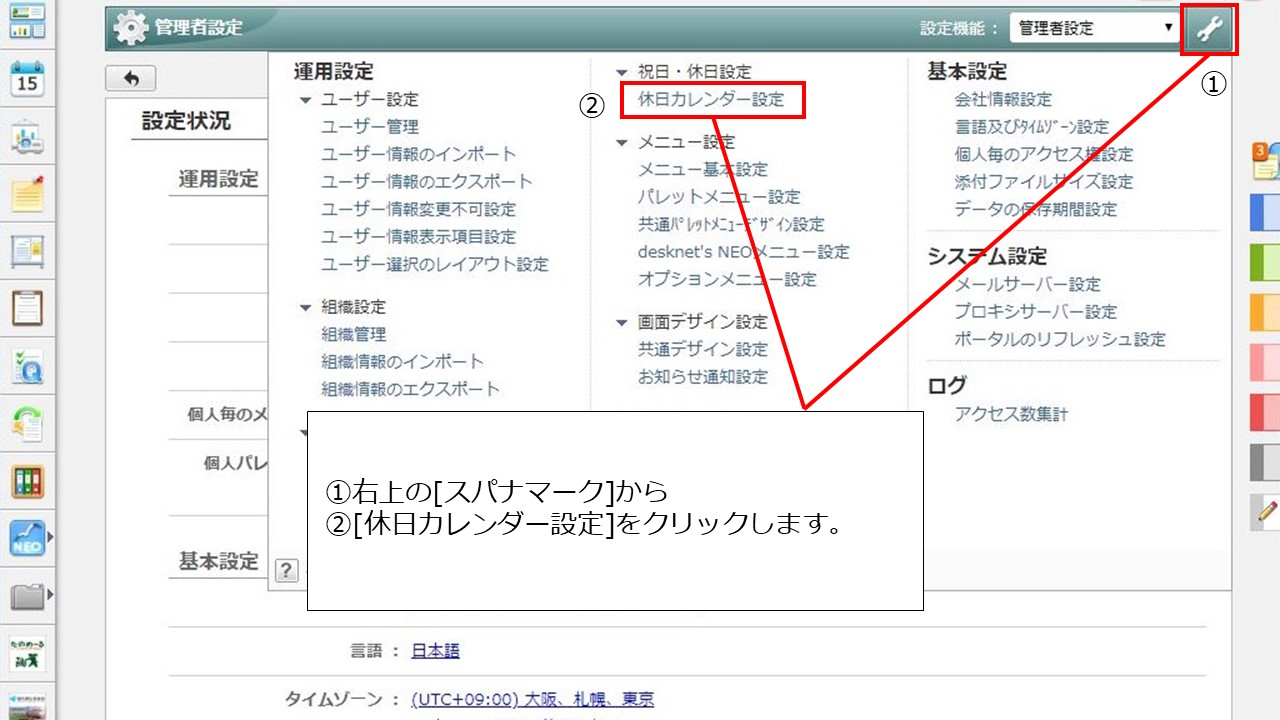This screenshot has height=720, width=1280.
Task: Open 共通デザイン設定
Action: [x=703, y=350]
